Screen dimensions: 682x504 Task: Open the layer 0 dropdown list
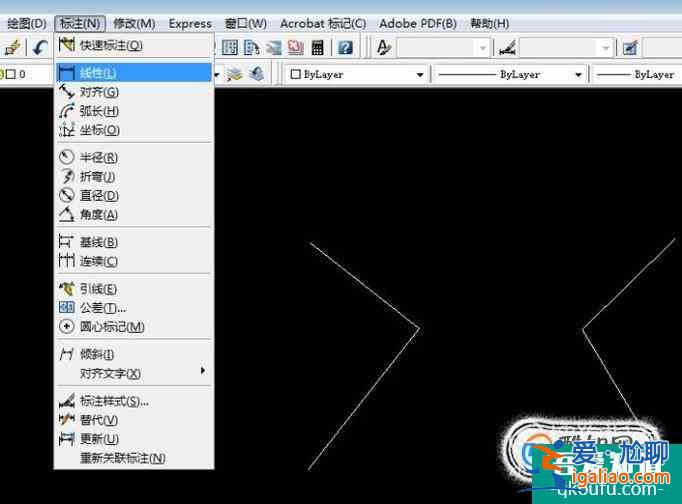pyautogui.click(x=216, y=75)
